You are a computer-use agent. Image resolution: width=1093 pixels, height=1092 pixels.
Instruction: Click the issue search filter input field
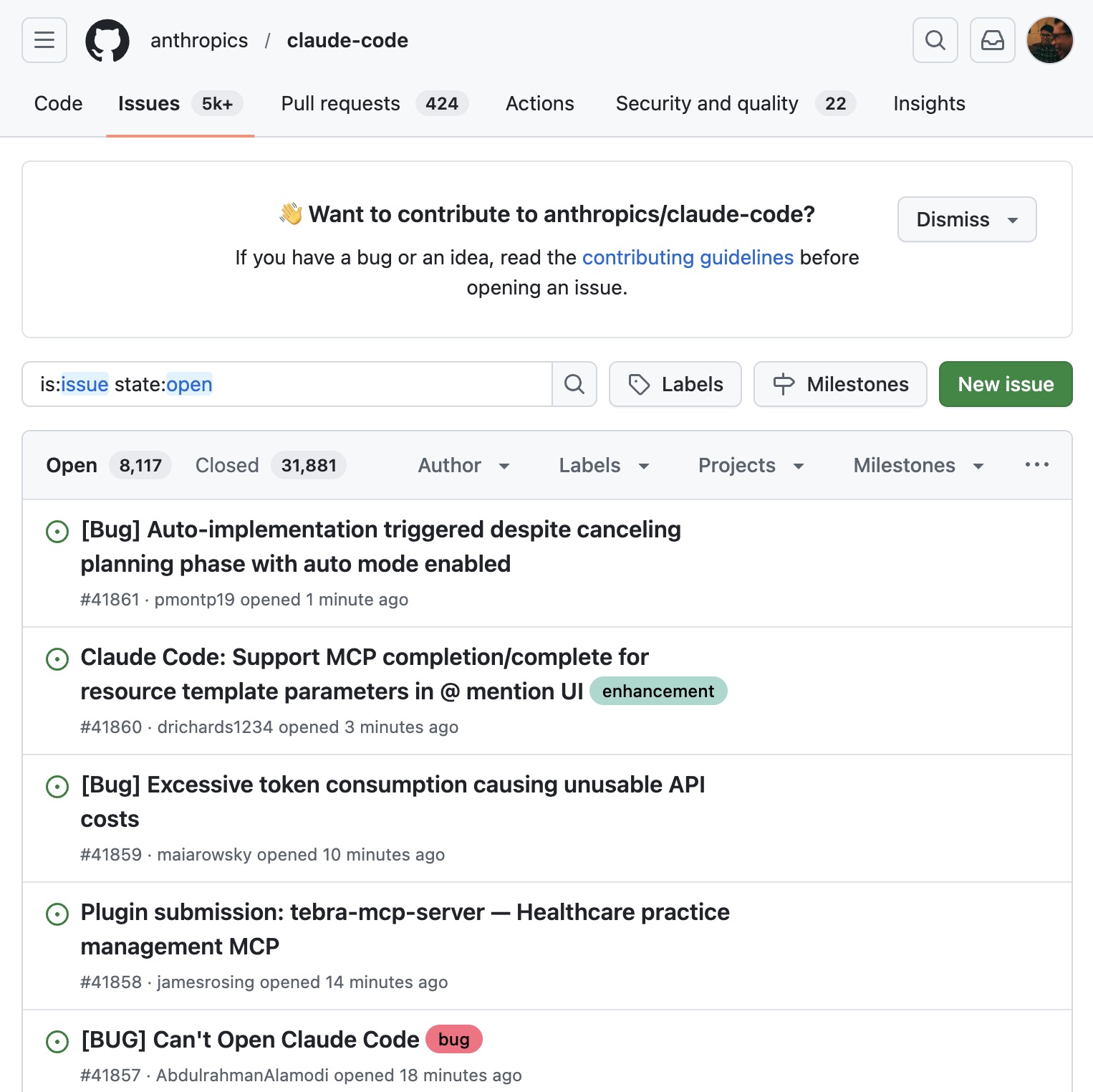point(287,384)
